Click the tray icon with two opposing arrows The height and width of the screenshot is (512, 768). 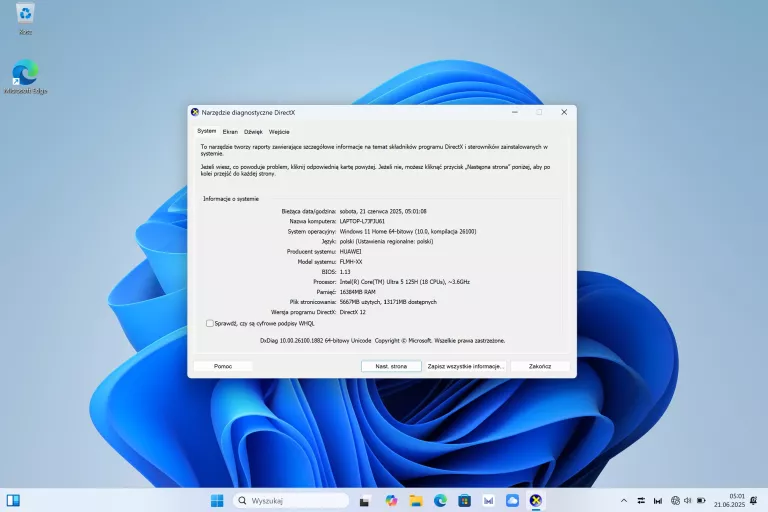(641, 501)
